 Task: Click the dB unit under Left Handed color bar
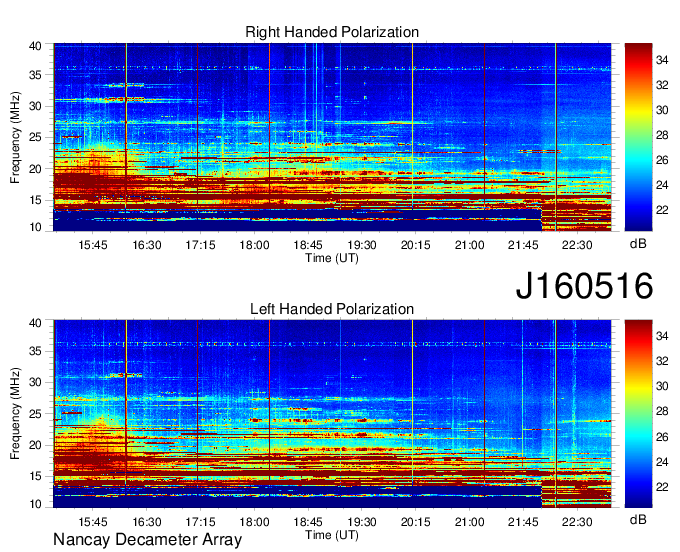point(638,520)
